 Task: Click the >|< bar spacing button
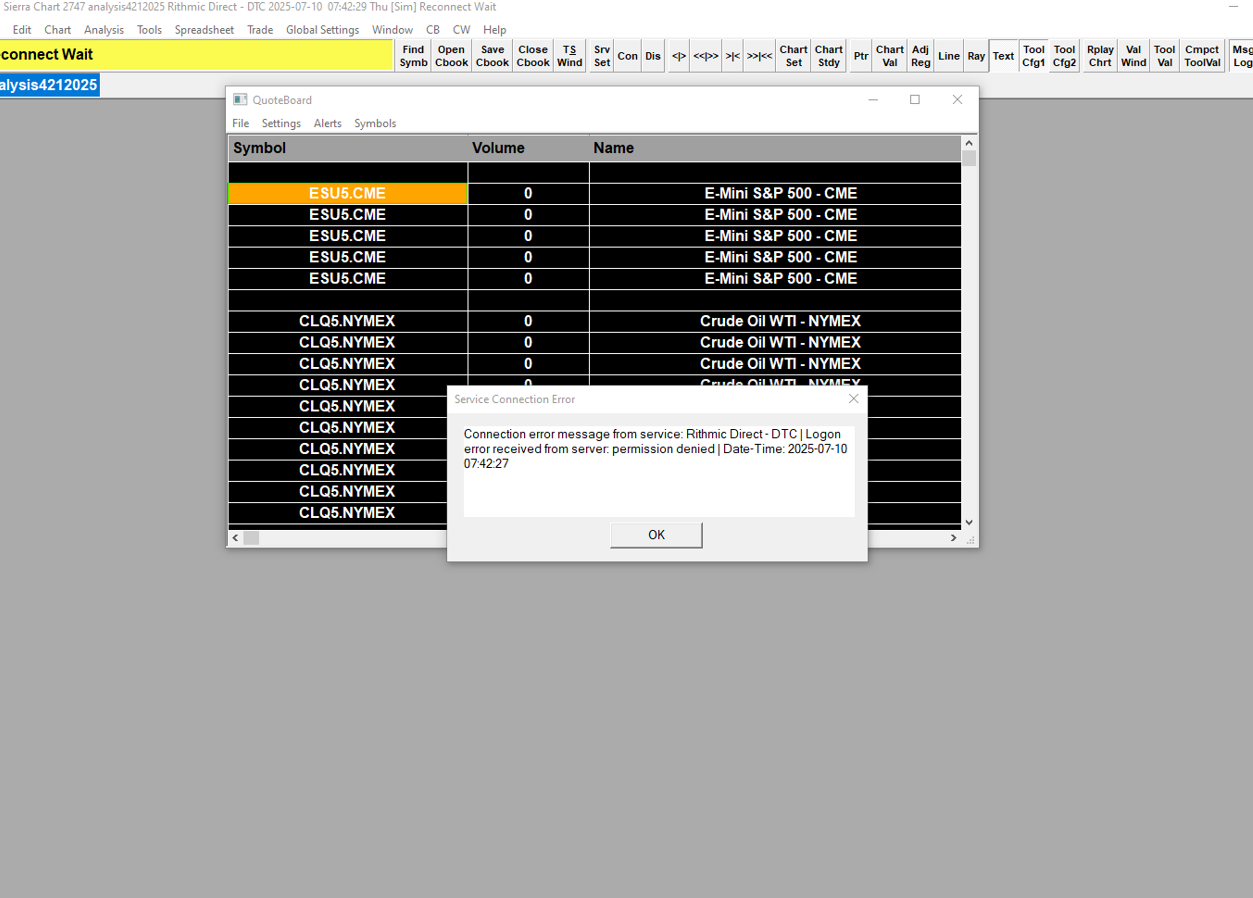pos(733,56)
